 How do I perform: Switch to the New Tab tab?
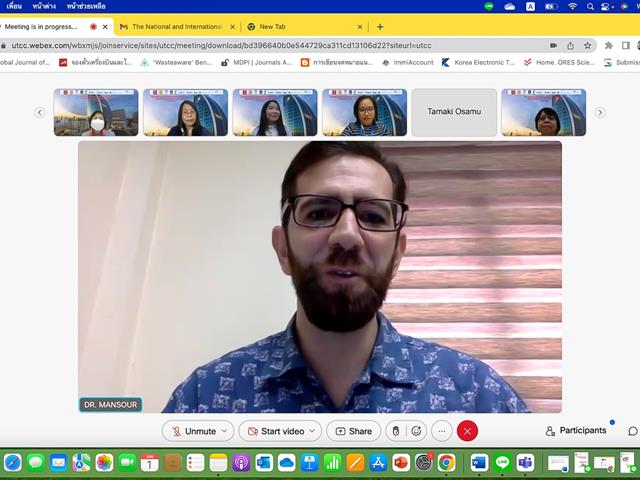tap(272, 27)
